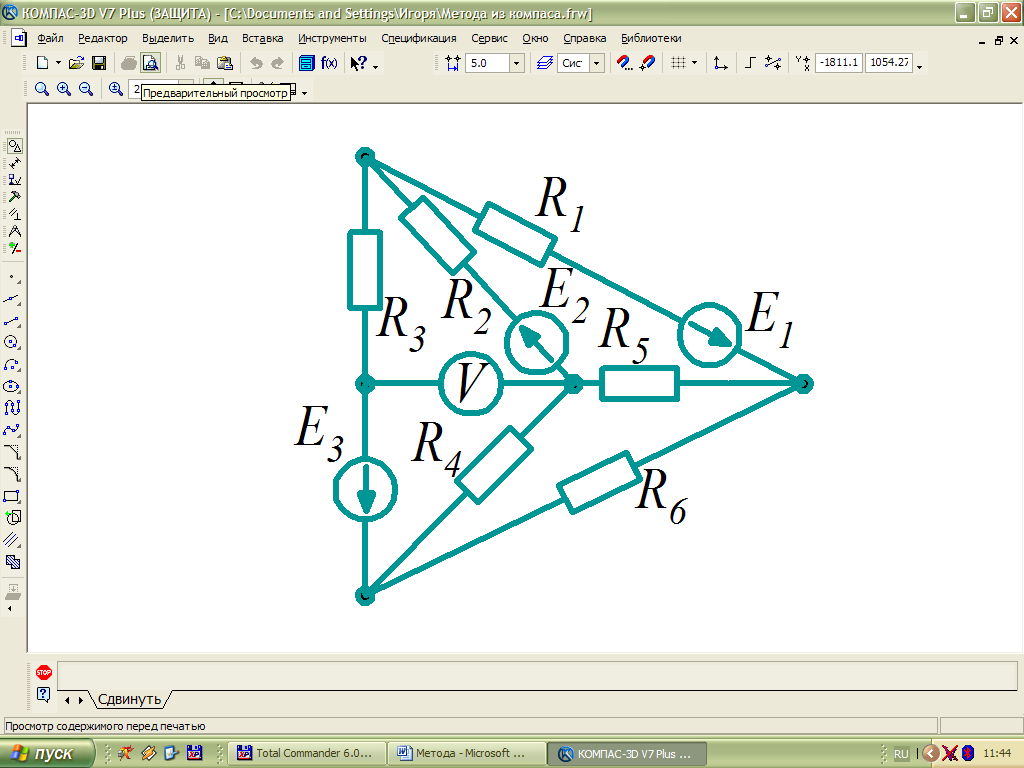Expand view toolbar options arrow in second row

[x=304, y=93]
